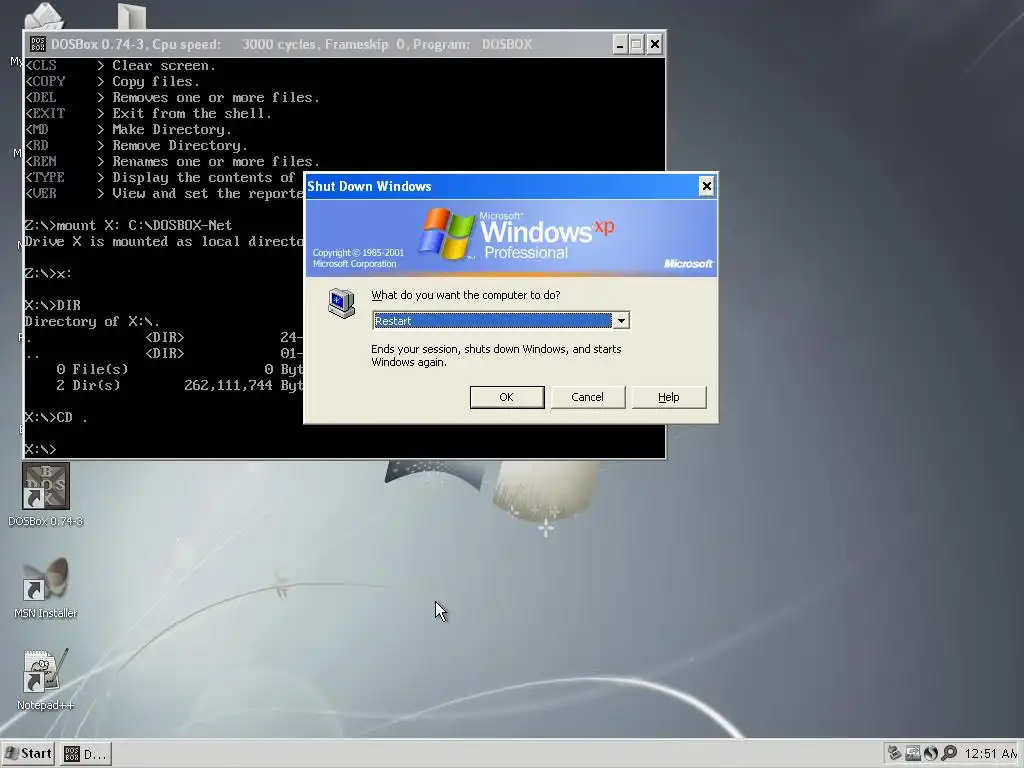Open the Notepad++ desktop shortcut
The width and height of the screenshot is (1024, 768).
click(46, 680)
